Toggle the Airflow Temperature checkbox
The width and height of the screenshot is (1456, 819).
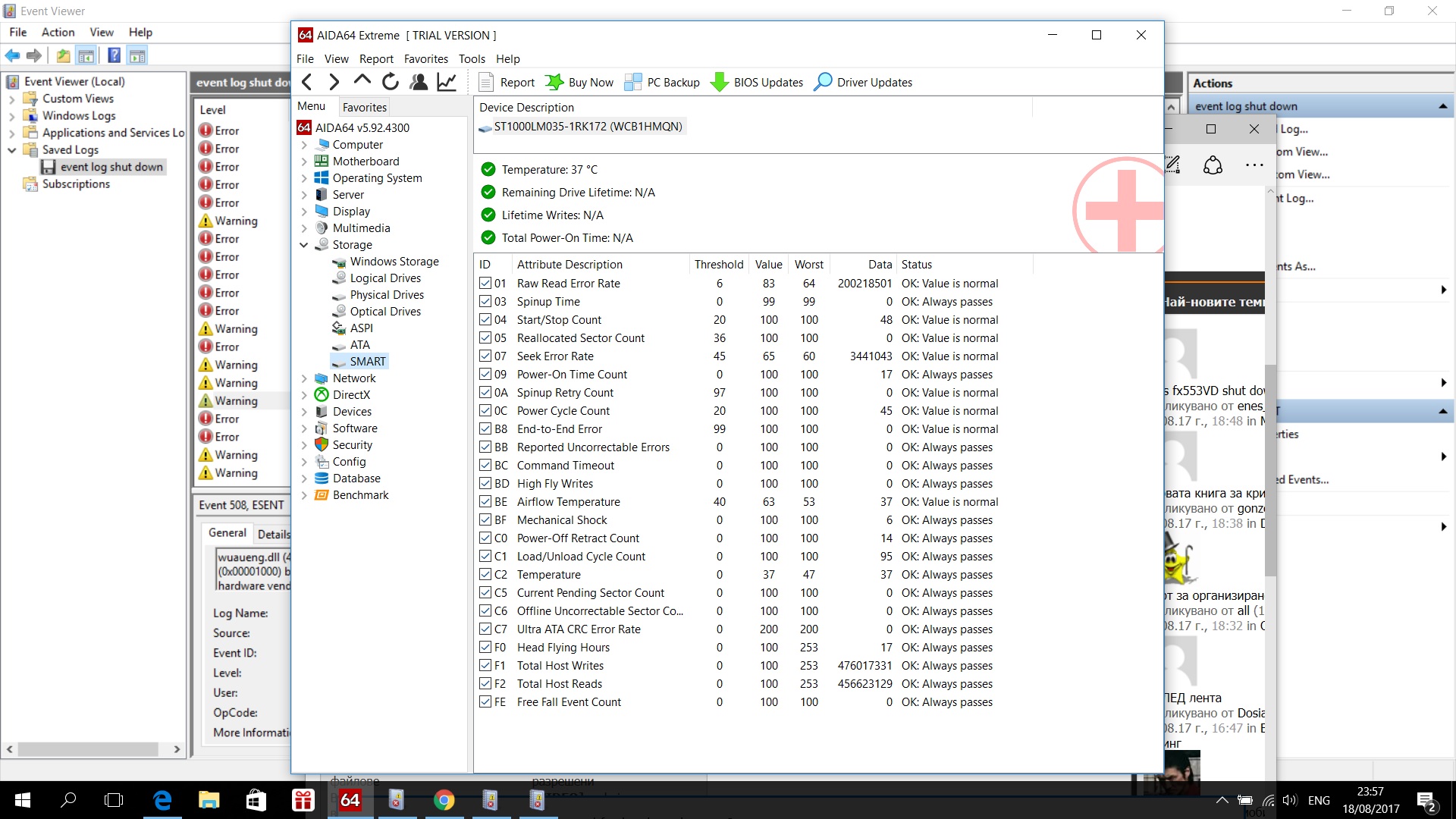pyautogui.click(x=485, y=501)
